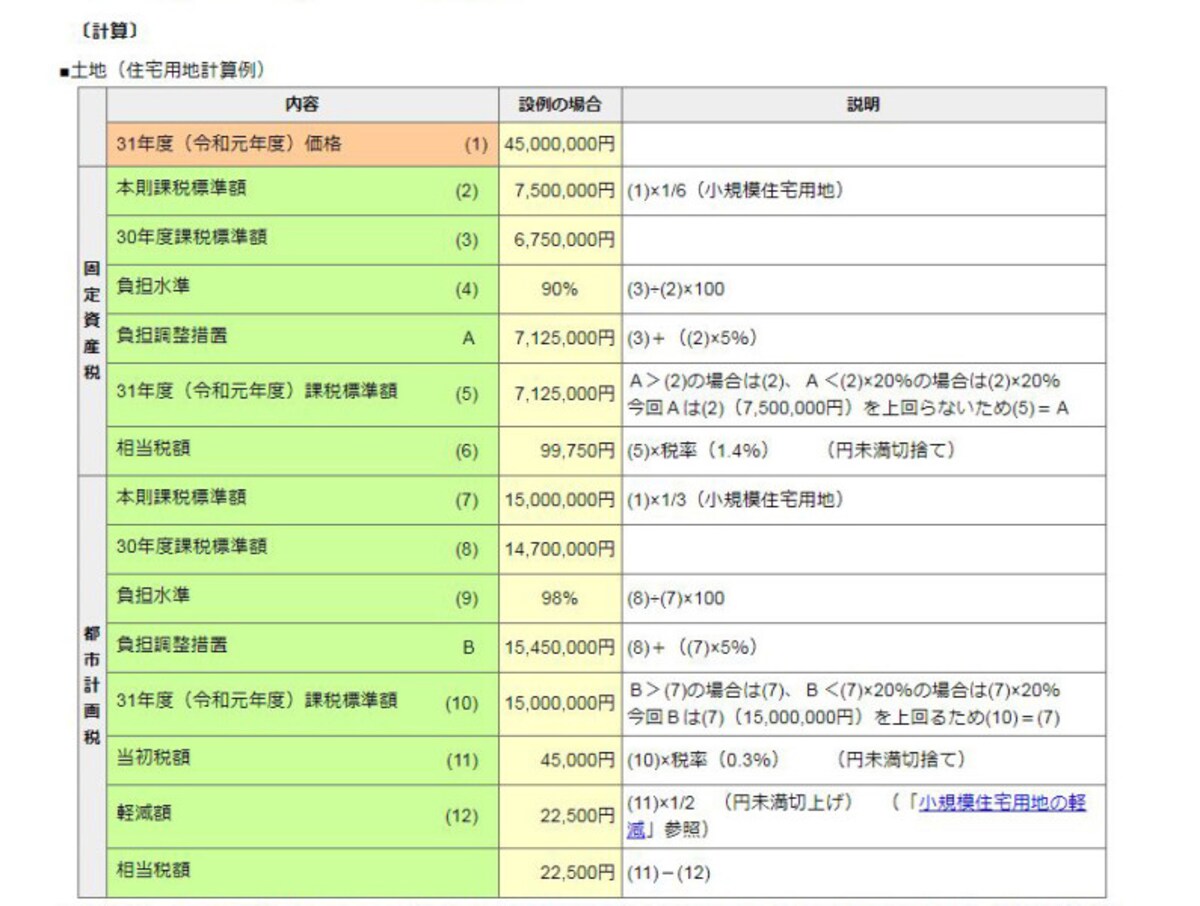Select 7,125,000円 in row (5)
The image size is (1200, 906).
(565, 394)
